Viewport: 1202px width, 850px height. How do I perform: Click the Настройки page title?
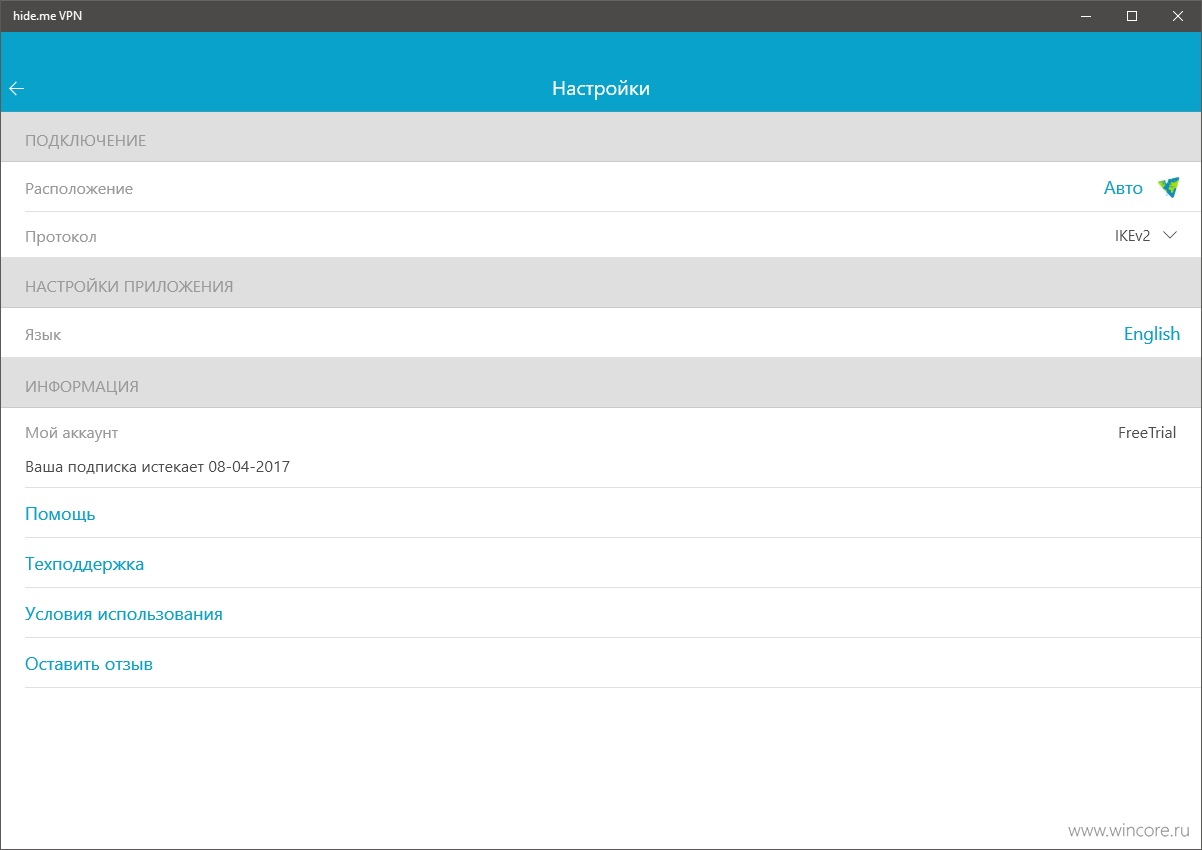point(601,89)
